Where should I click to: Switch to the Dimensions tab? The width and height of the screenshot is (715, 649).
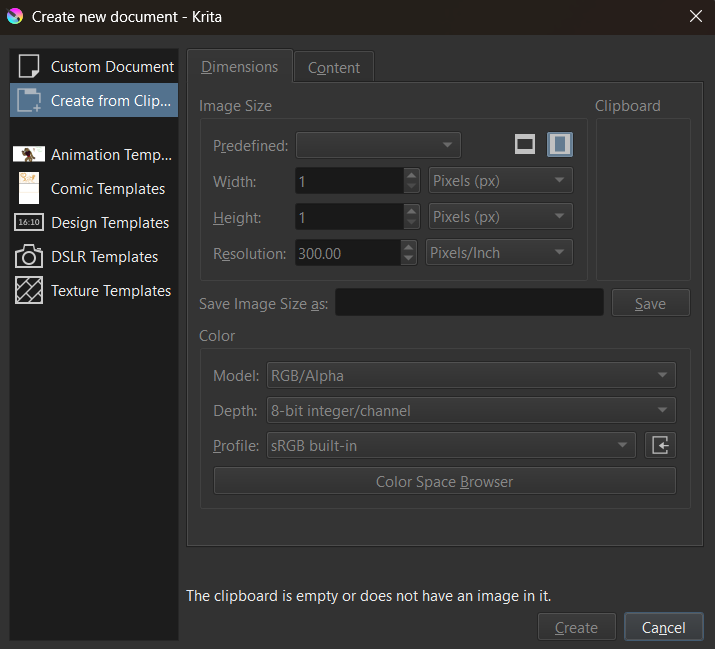pos(240,67)
